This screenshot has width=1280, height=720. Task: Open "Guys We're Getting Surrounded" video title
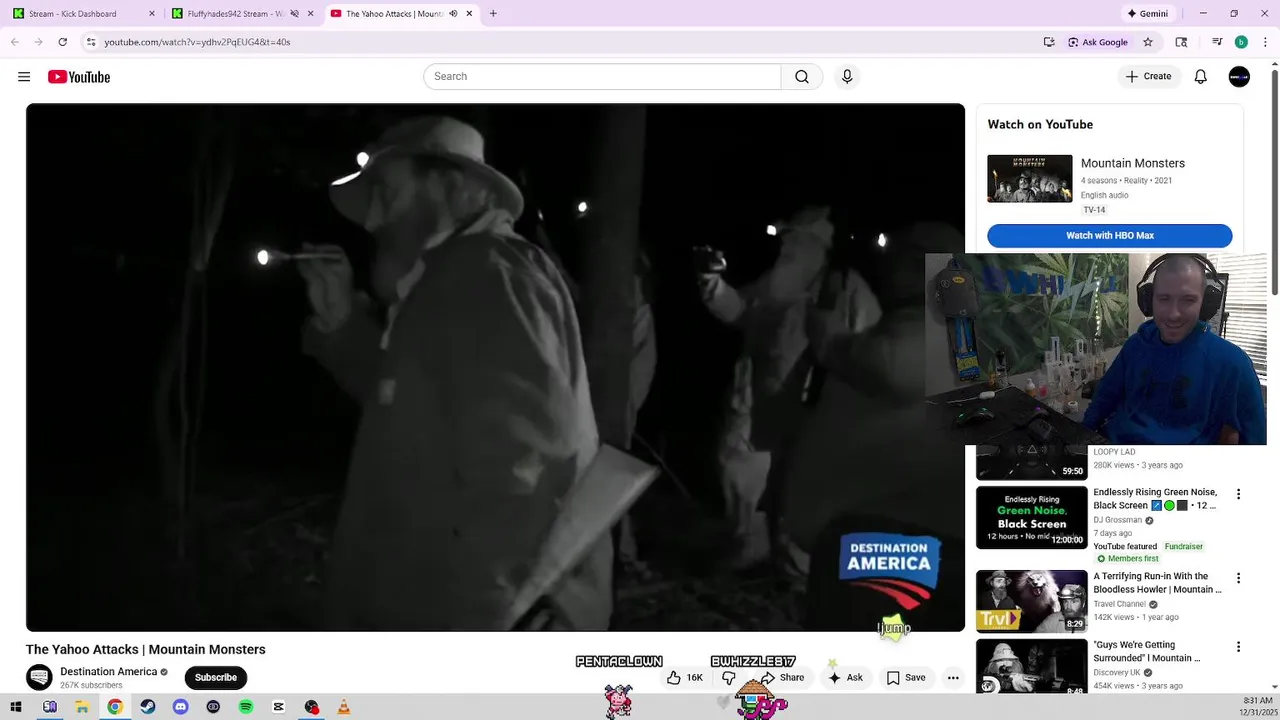click(1148, 652)
